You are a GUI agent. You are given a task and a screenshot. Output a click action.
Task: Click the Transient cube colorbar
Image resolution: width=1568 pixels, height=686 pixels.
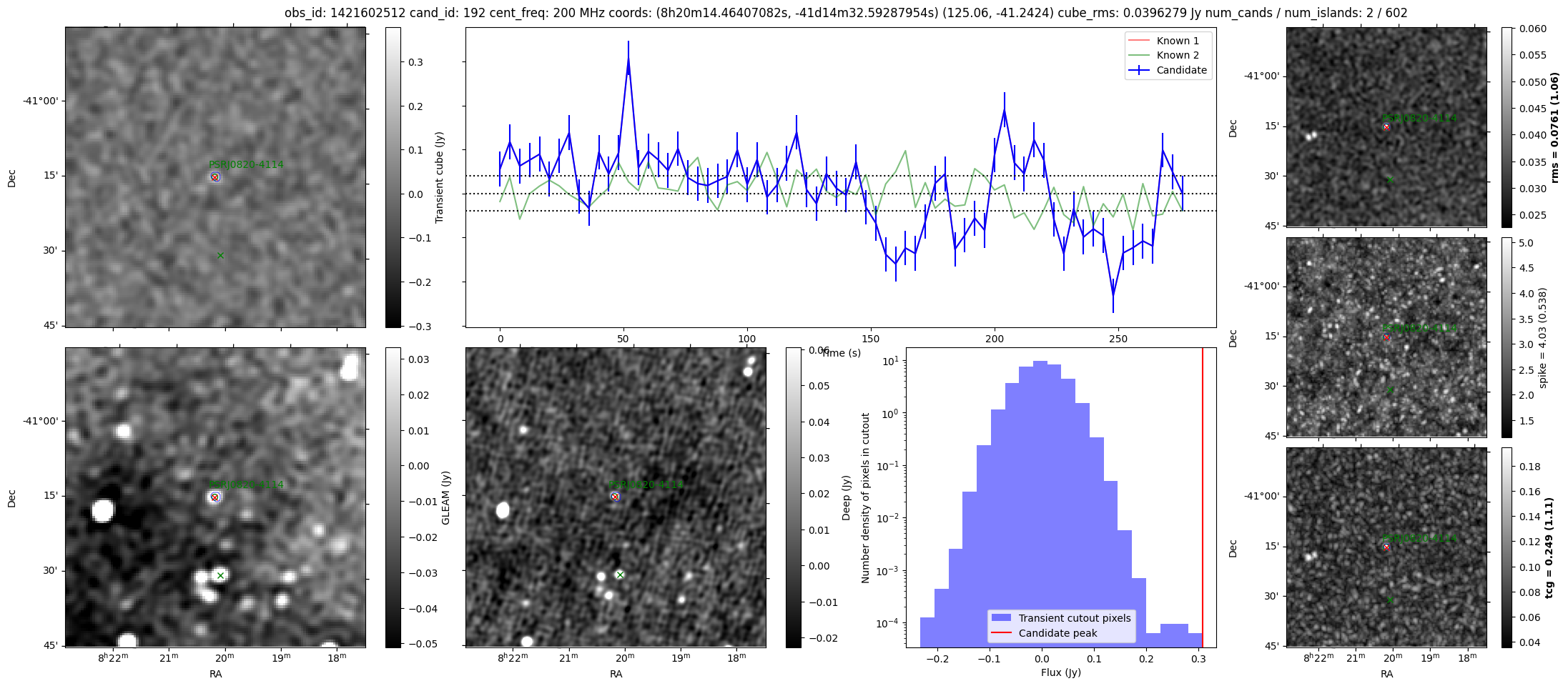(x=393, y=177)
